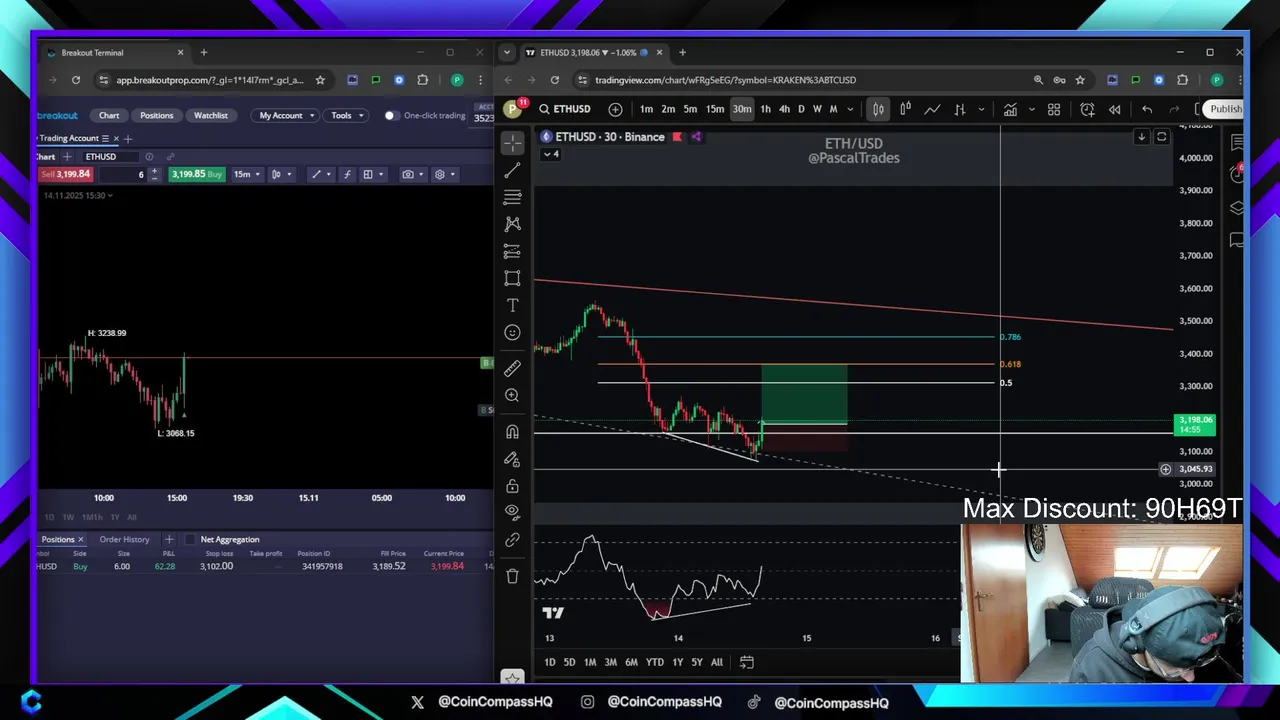Click the red Sell 3,199.84 button
The image size is (1280, 720).
(x=65, y=174)
